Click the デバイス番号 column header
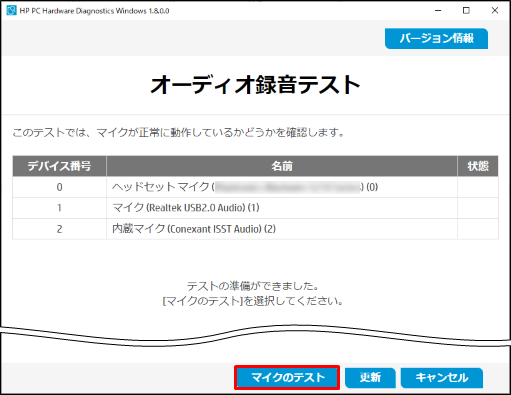 (x=59, y=166)
